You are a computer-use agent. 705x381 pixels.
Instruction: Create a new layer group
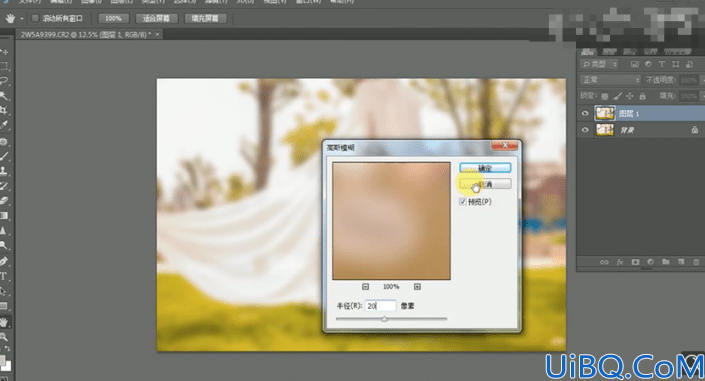point(666,262)
